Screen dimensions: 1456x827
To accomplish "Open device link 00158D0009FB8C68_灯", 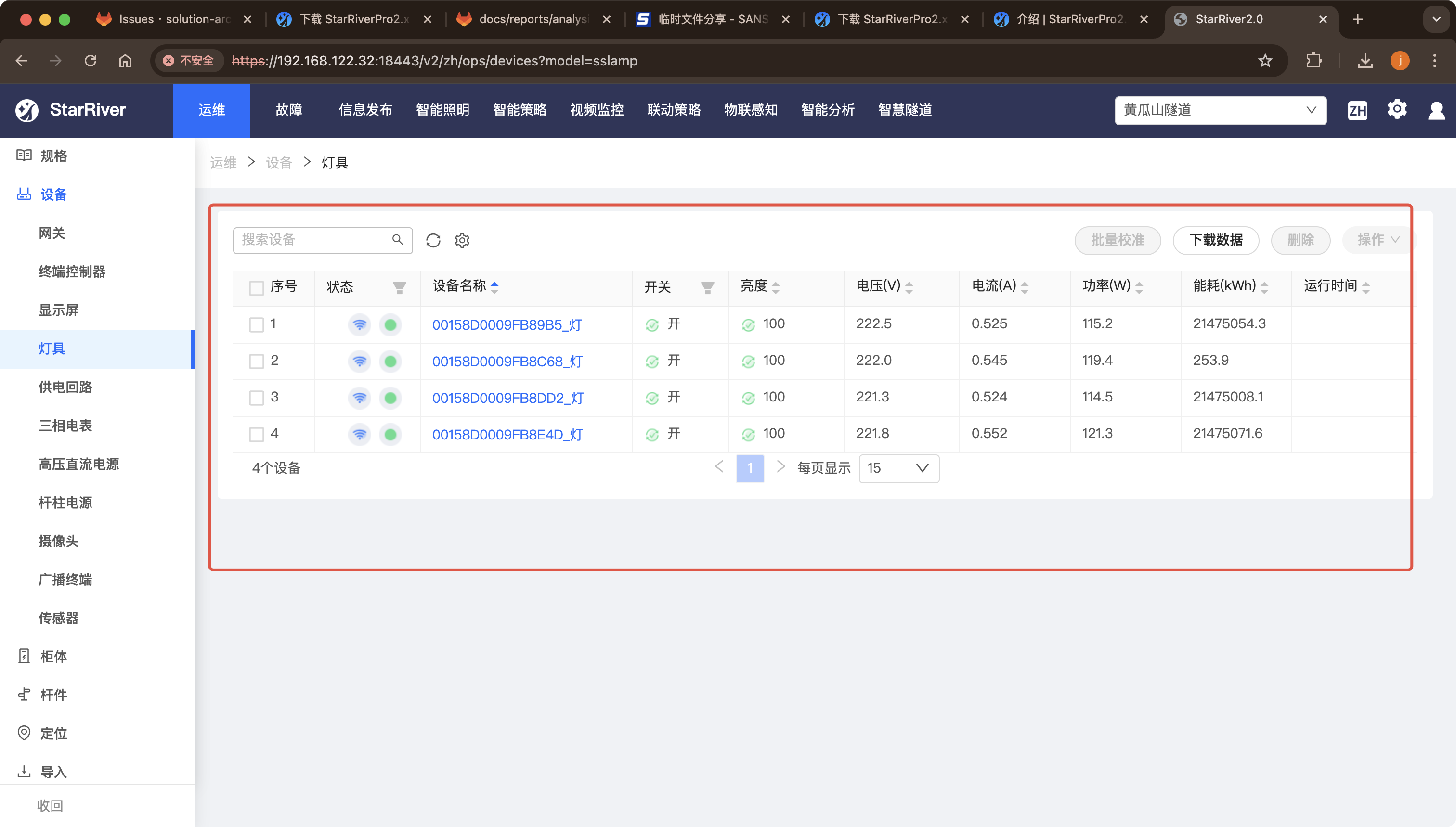I will click(x=507, y=361).
